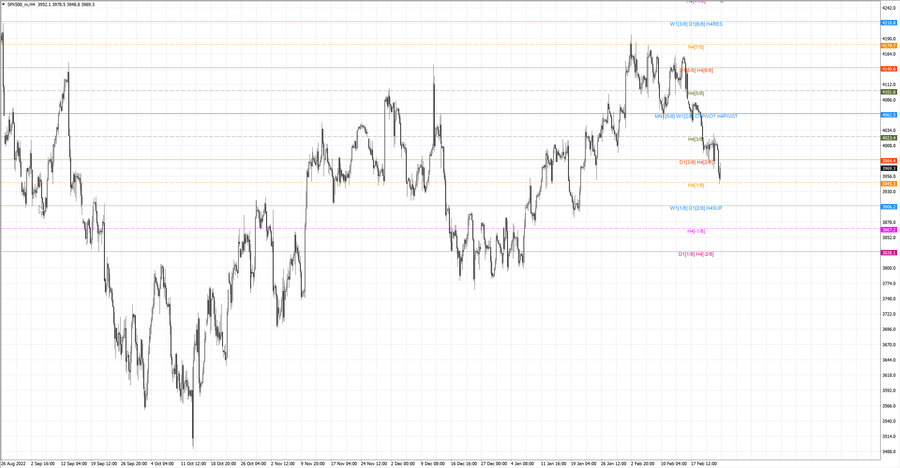Click the '4 Jan 08:00' time axis label
This screenshot has height=468, width=900.
click(523, 463)
